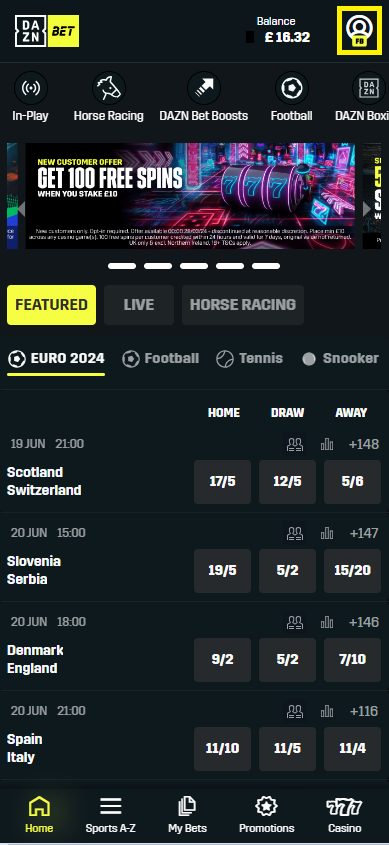
Task: Open DAZN Bet Boosts rocket icon
Action: 204,88
